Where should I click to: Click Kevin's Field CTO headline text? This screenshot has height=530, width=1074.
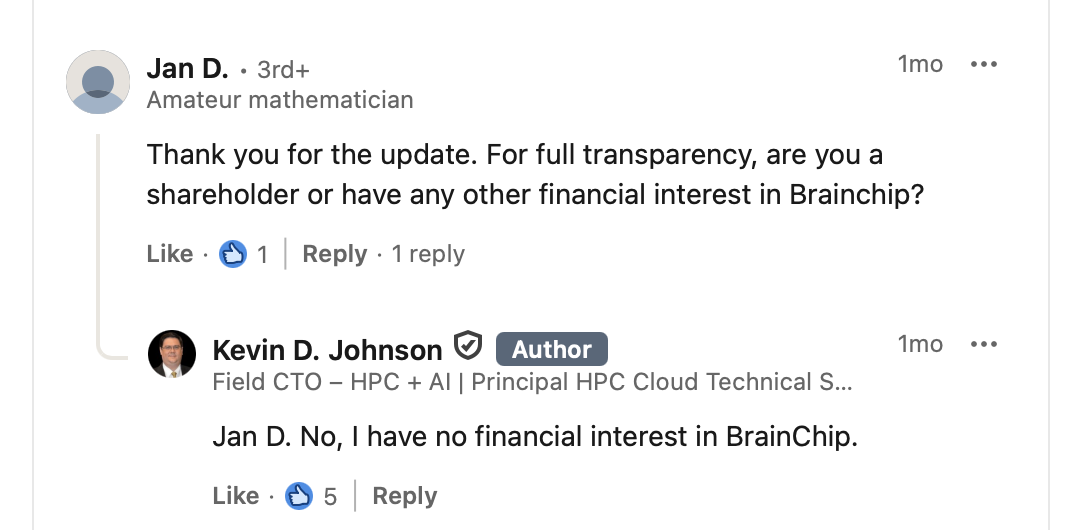coord(532,382)
